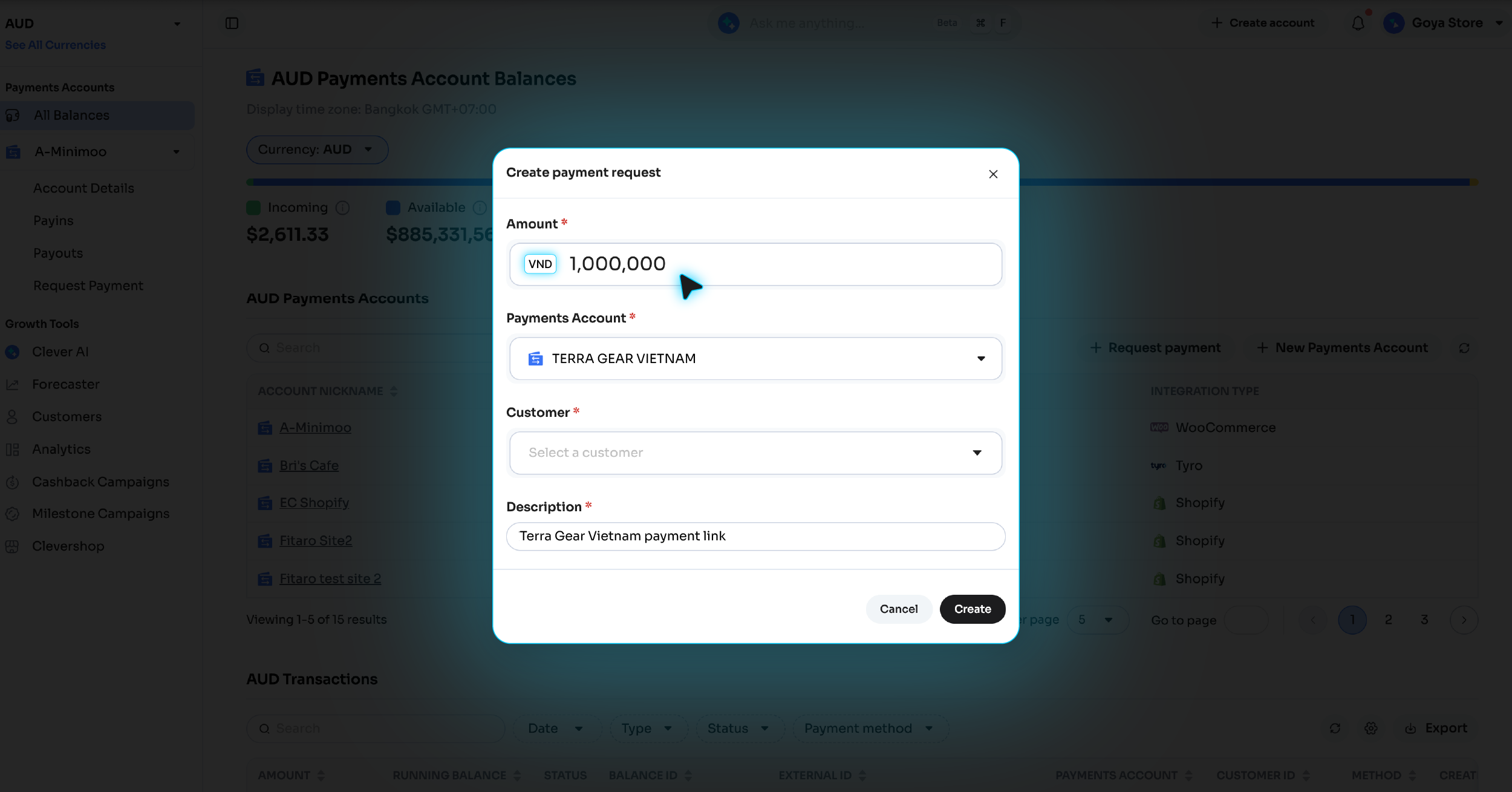Go to page 2

click(1389, 620)
